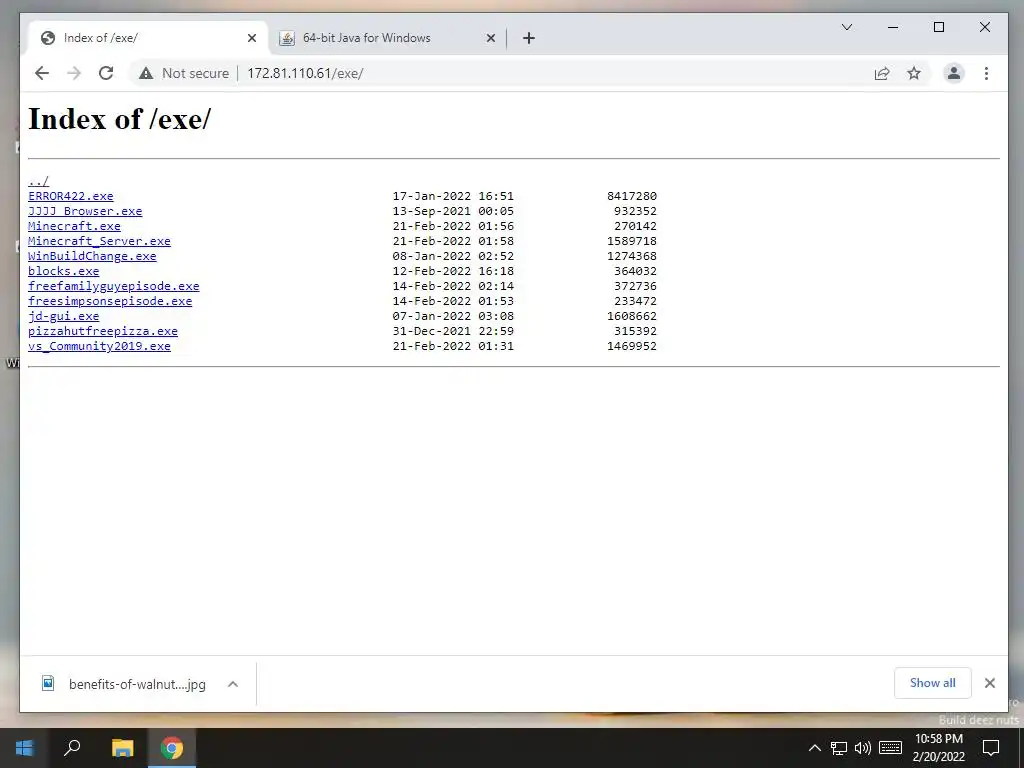Click the Chrome taskbar icon
The width and height of the screenshot is (1024, 768).
172,748
